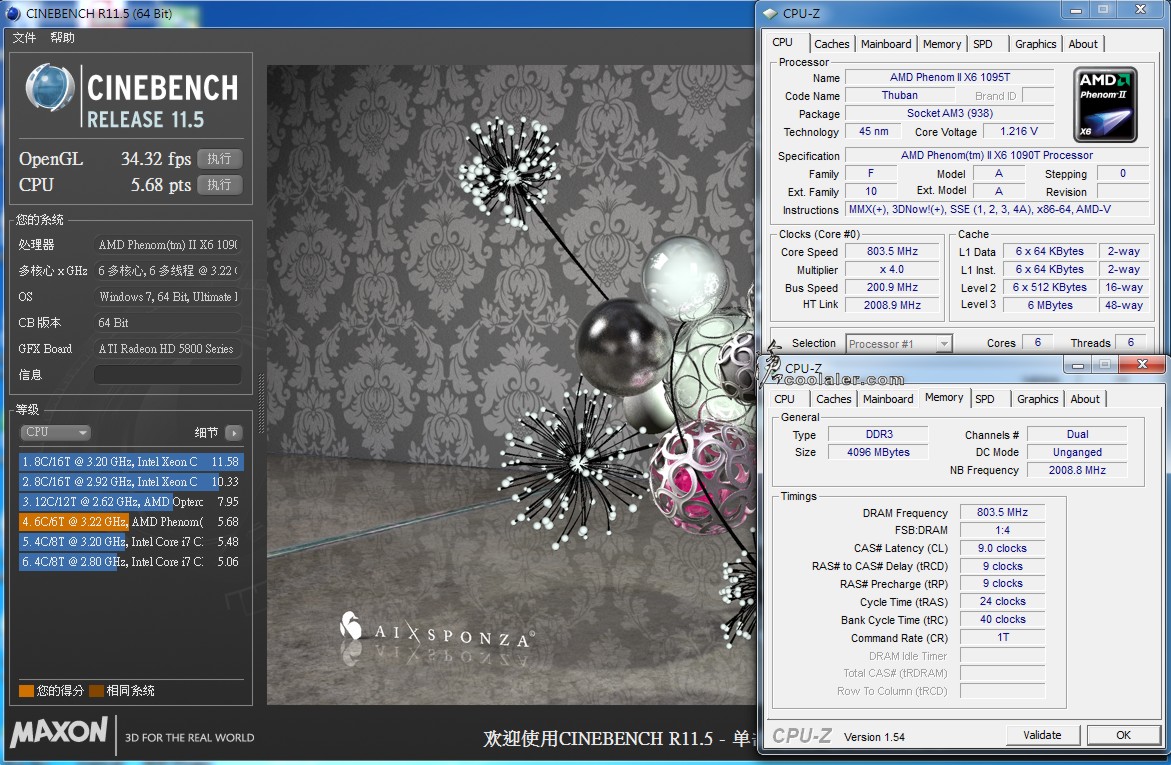
Task: Select ranking row 1, 8C/16T @ 3.20 GHz Xeon
Action: (131, 462)
